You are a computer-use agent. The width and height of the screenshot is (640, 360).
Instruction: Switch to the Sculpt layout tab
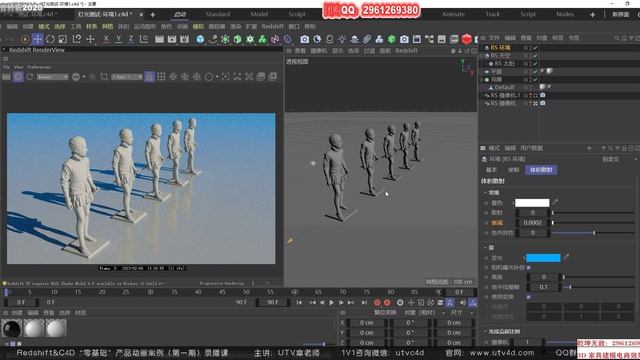click(297, 14)
